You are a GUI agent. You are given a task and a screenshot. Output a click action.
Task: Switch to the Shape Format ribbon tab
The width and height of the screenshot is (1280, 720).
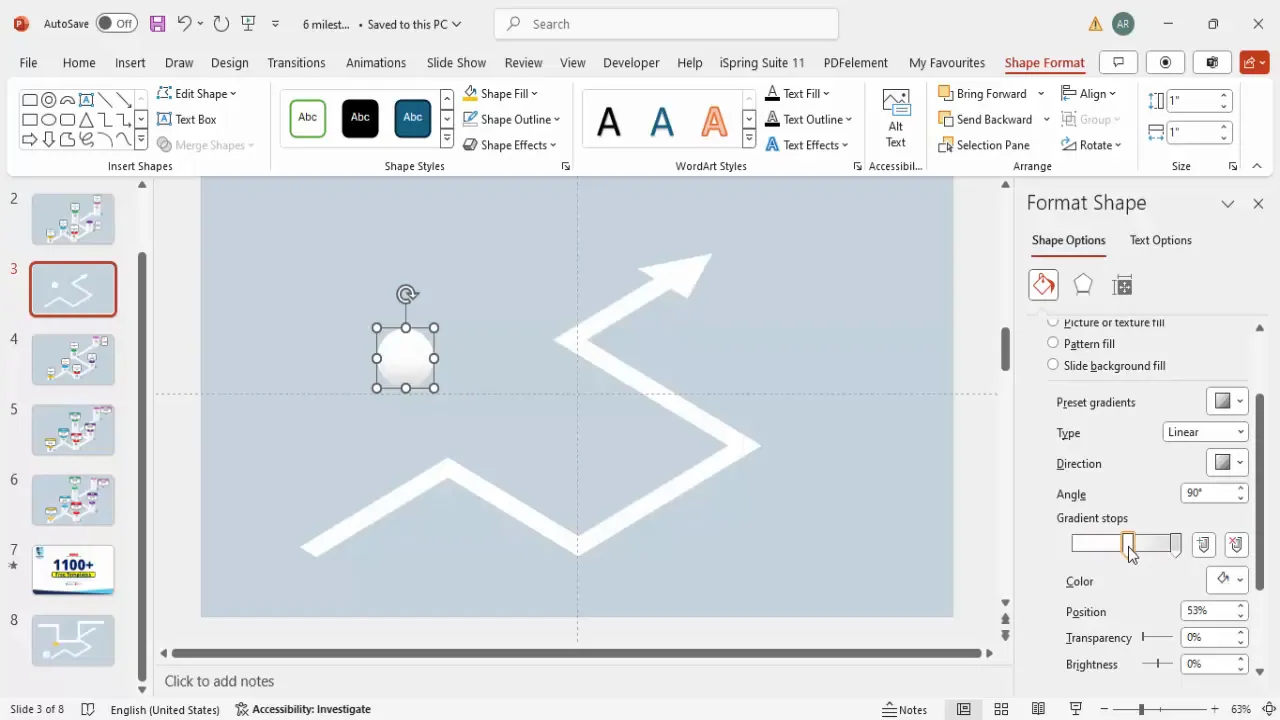1044,62
